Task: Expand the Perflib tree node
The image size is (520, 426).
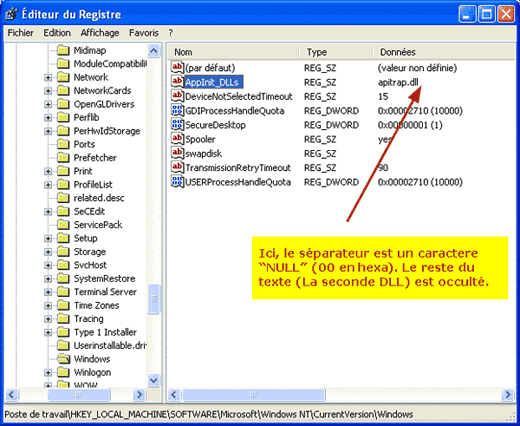Action: (x=48, y=117)
